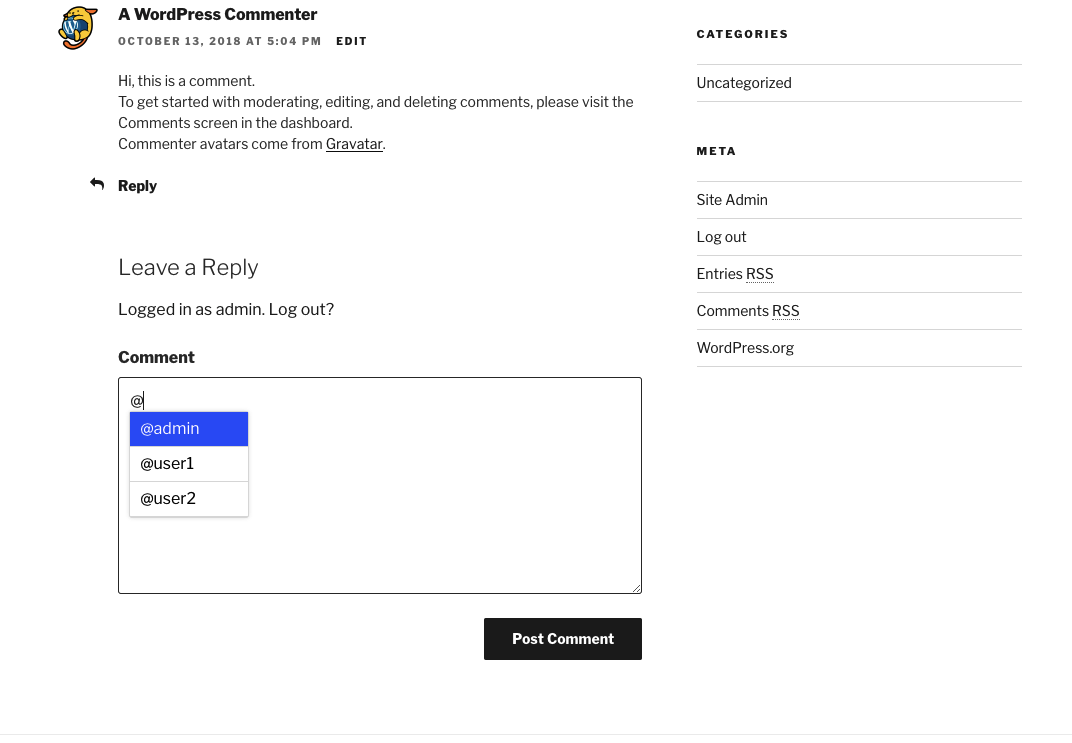1072x743 pixels.
Task: Click the A WordPress Commenter author name
Action: (x=217, y=14)
